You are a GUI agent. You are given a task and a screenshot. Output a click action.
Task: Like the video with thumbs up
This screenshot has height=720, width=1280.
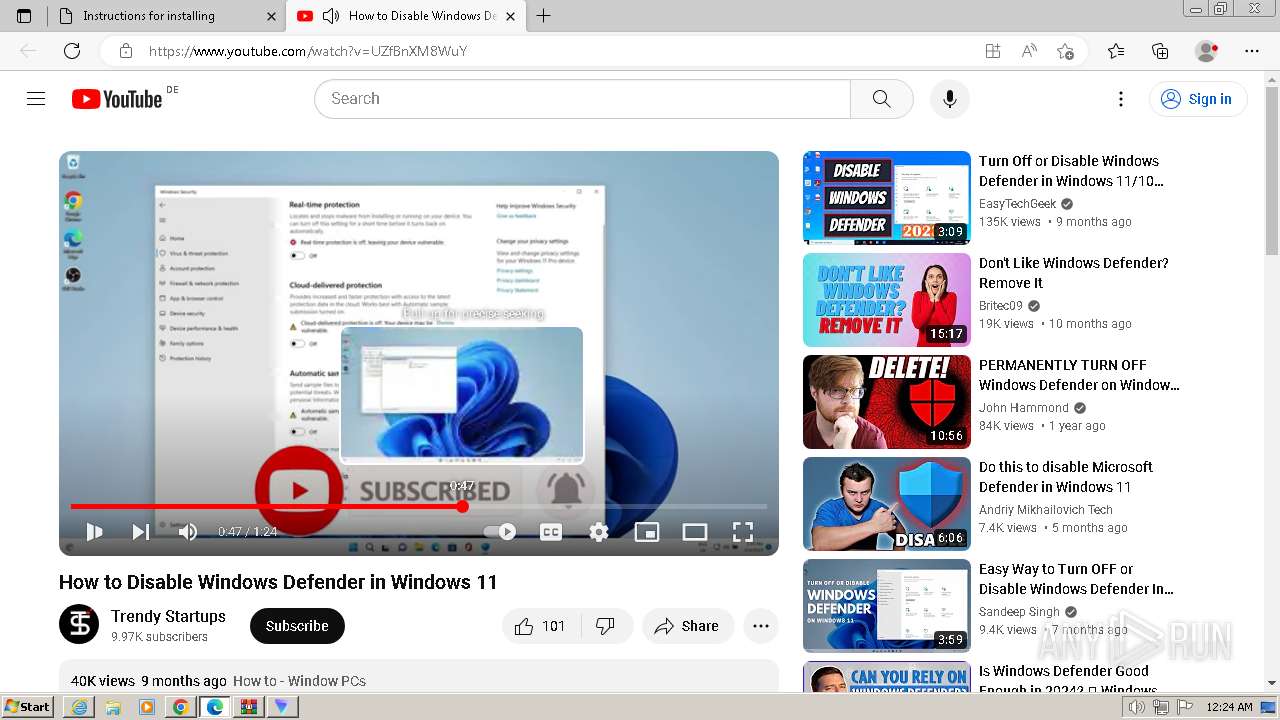540,626
